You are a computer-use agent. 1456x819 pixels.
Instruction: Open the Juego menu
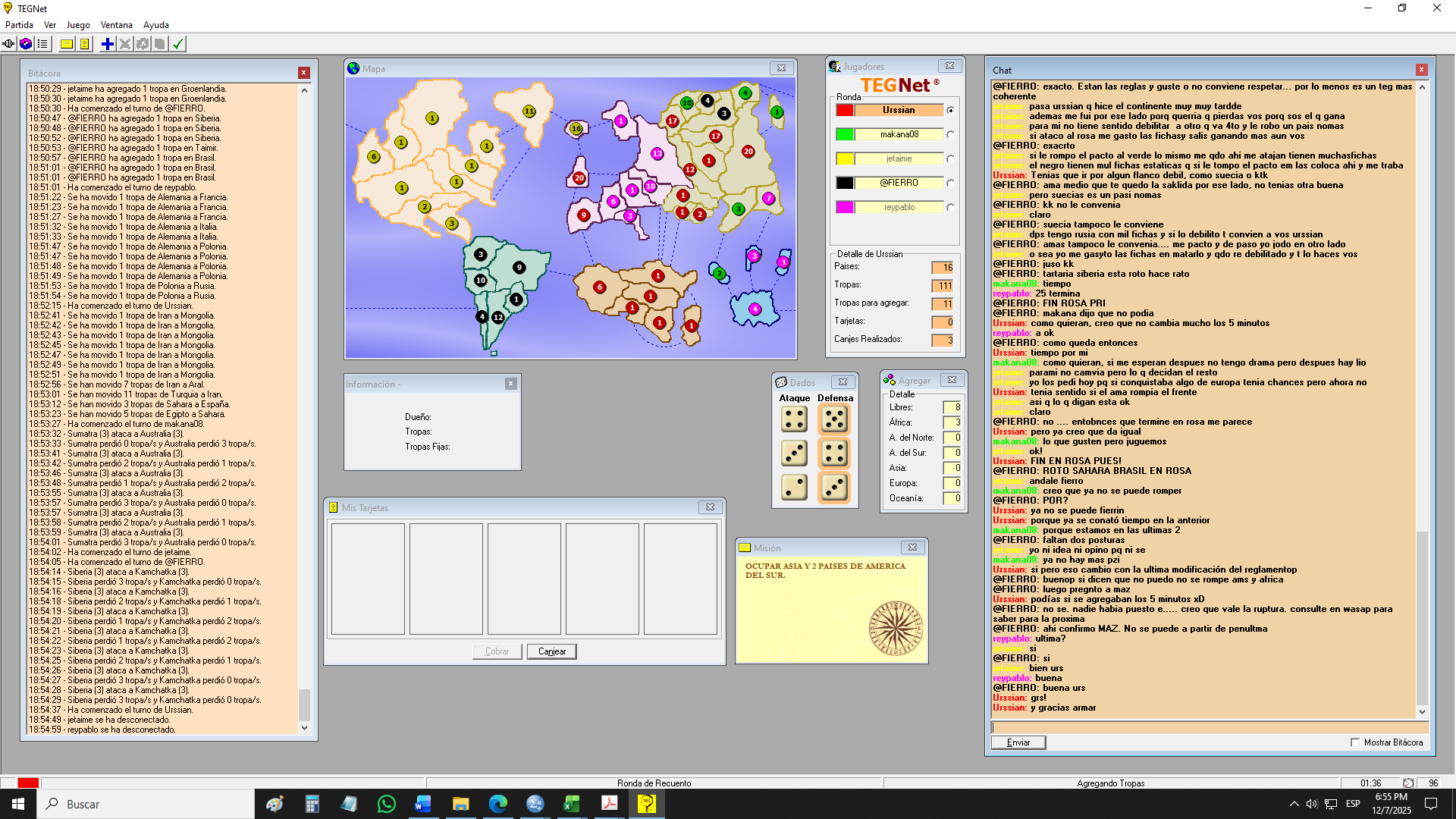(x=77, y=25)
